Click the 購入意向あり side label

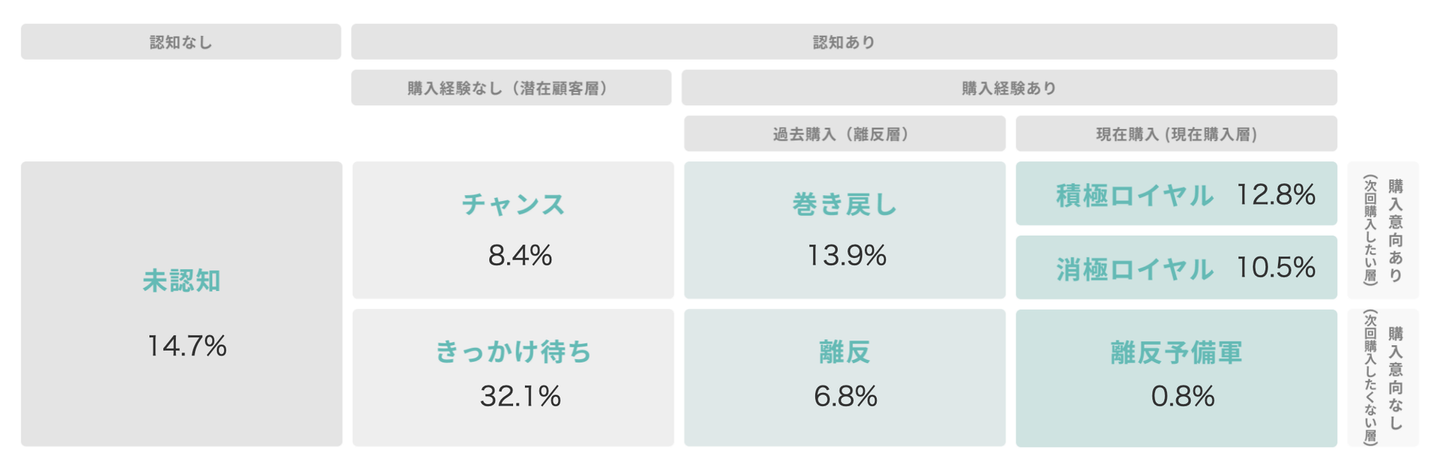[1396, 230]
